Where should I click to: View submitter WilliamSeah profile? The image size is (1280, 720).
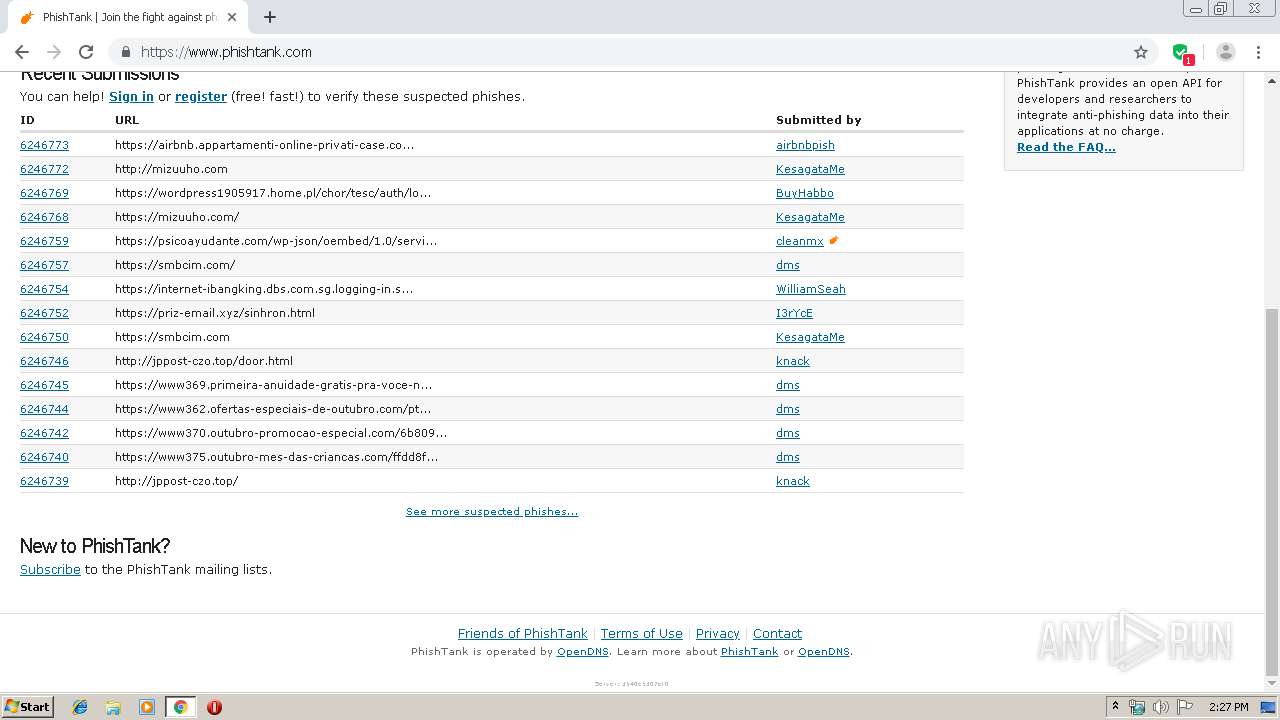[810, 289]
